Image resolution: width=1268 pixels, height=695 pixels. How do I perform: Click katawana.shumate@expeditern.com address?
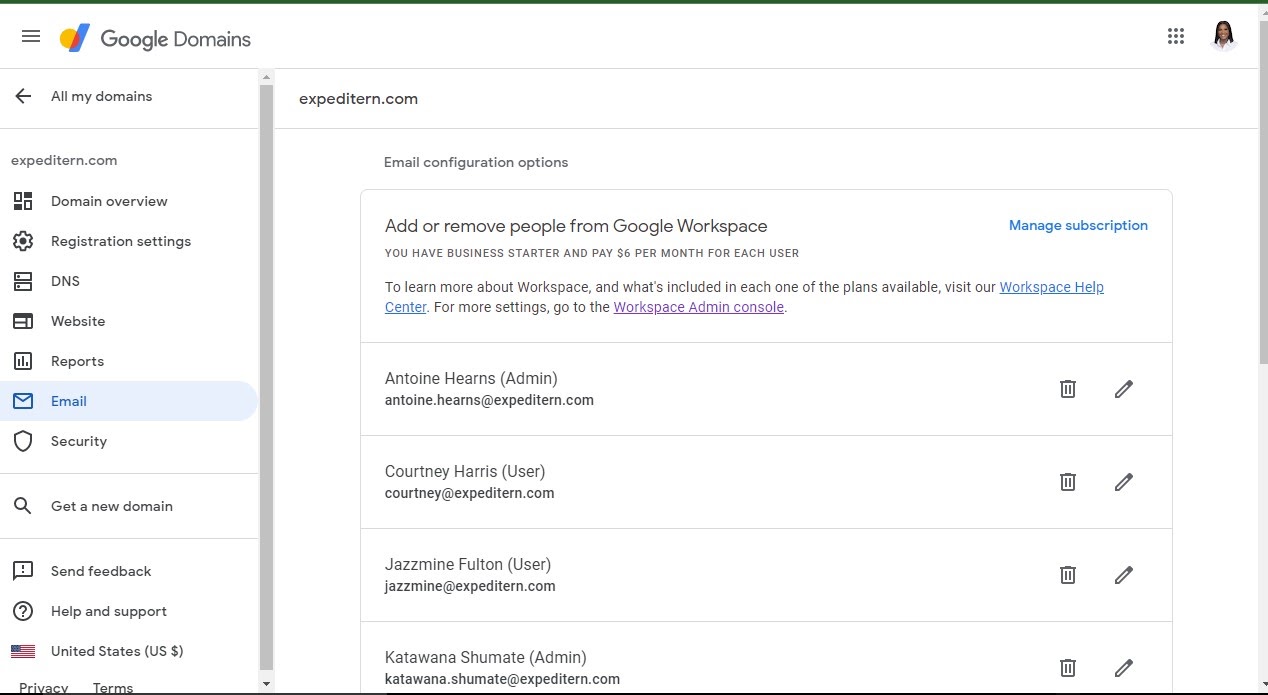point(502,679)
